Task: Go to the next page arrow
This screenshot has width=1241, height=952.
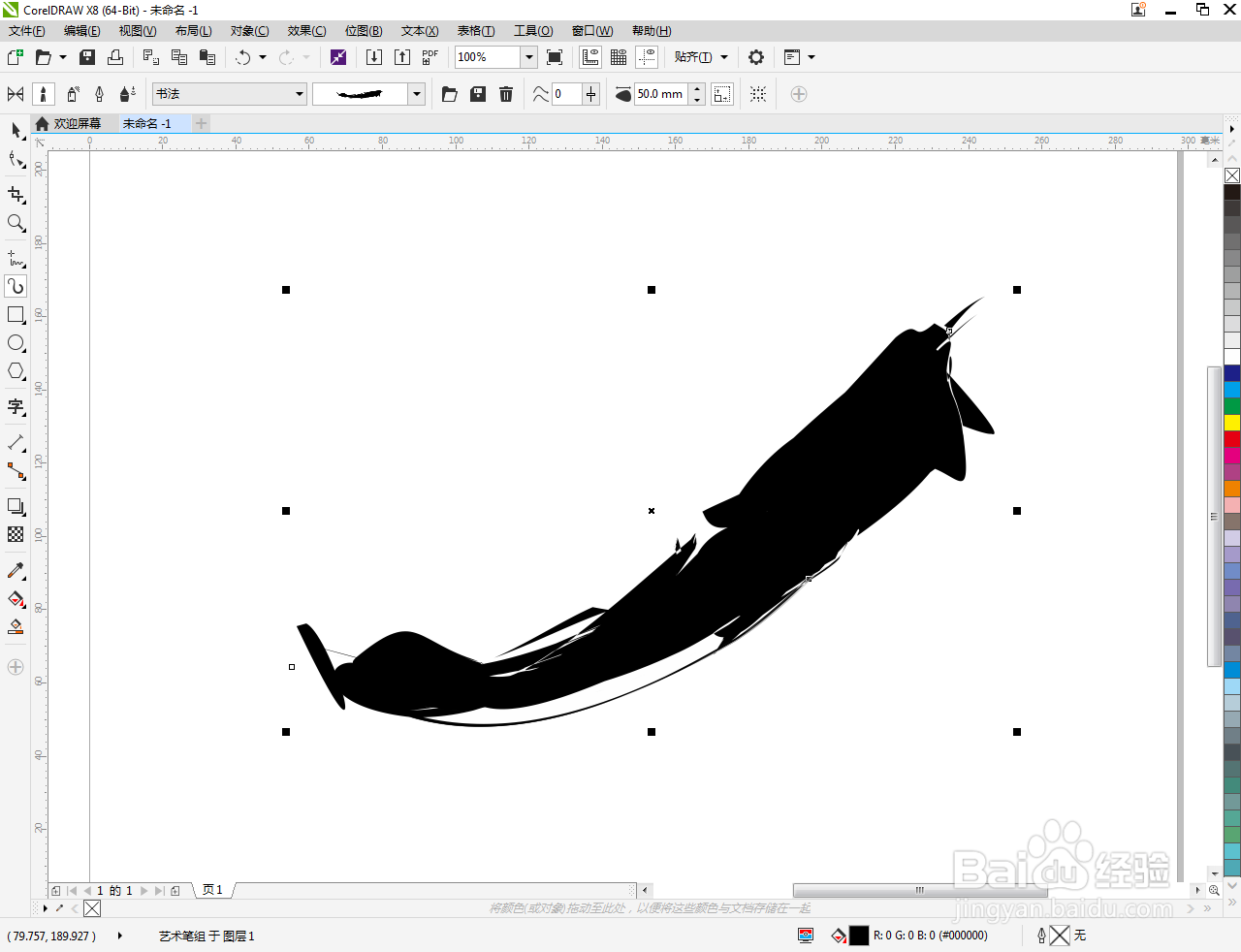Action: pyautogui.click(x=144, y=890)
